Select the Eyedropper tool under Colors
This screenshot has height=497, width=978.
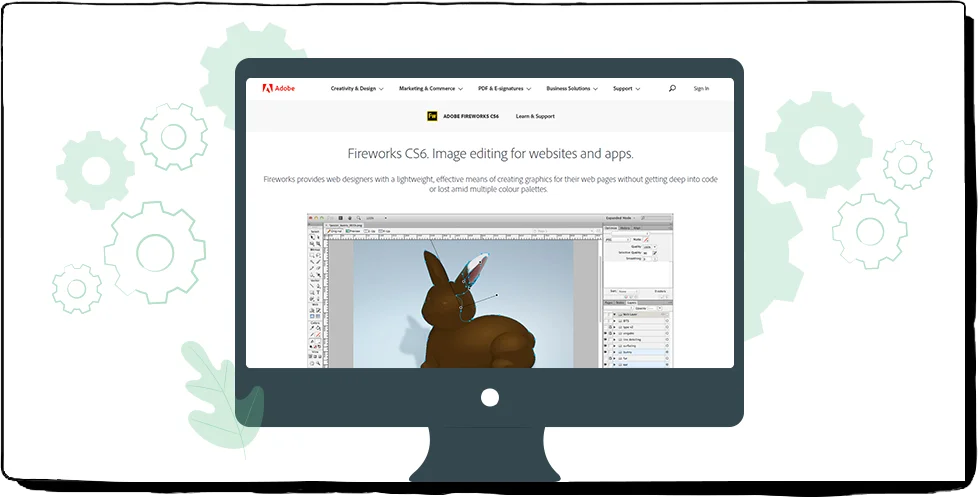(312, 328)
